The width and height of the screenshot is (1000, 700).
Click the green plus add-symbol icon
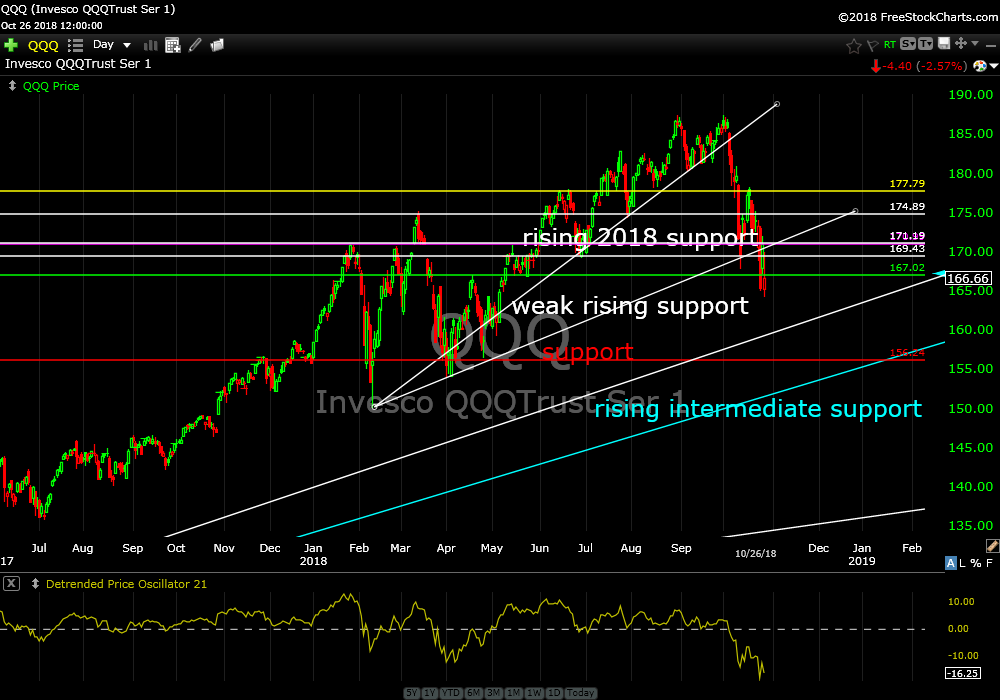coord(11,45)
